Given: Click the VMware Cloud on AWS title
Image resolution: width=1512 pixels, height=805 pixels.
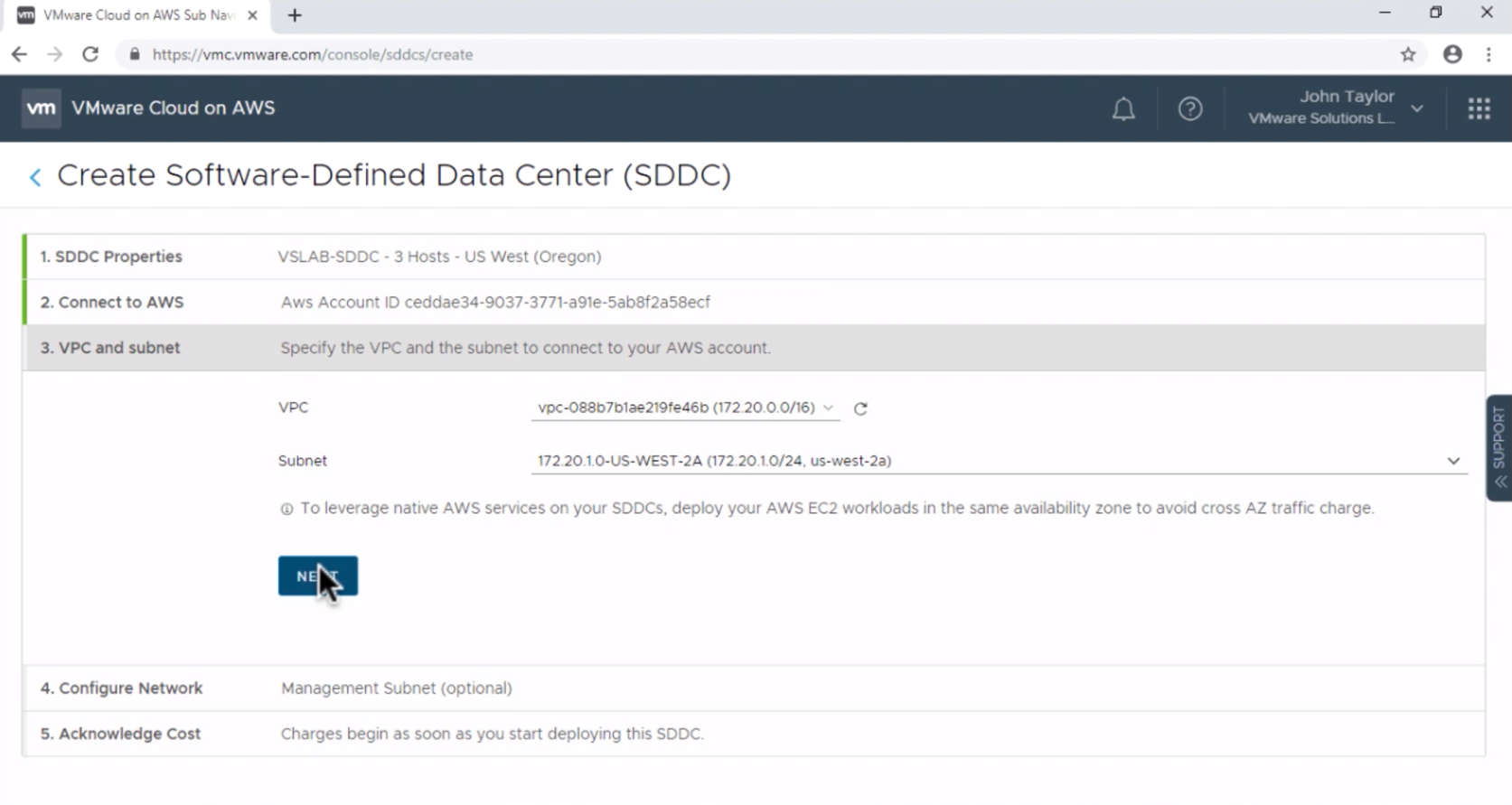Looking at the screenshot, I should (x=173, y=108).
